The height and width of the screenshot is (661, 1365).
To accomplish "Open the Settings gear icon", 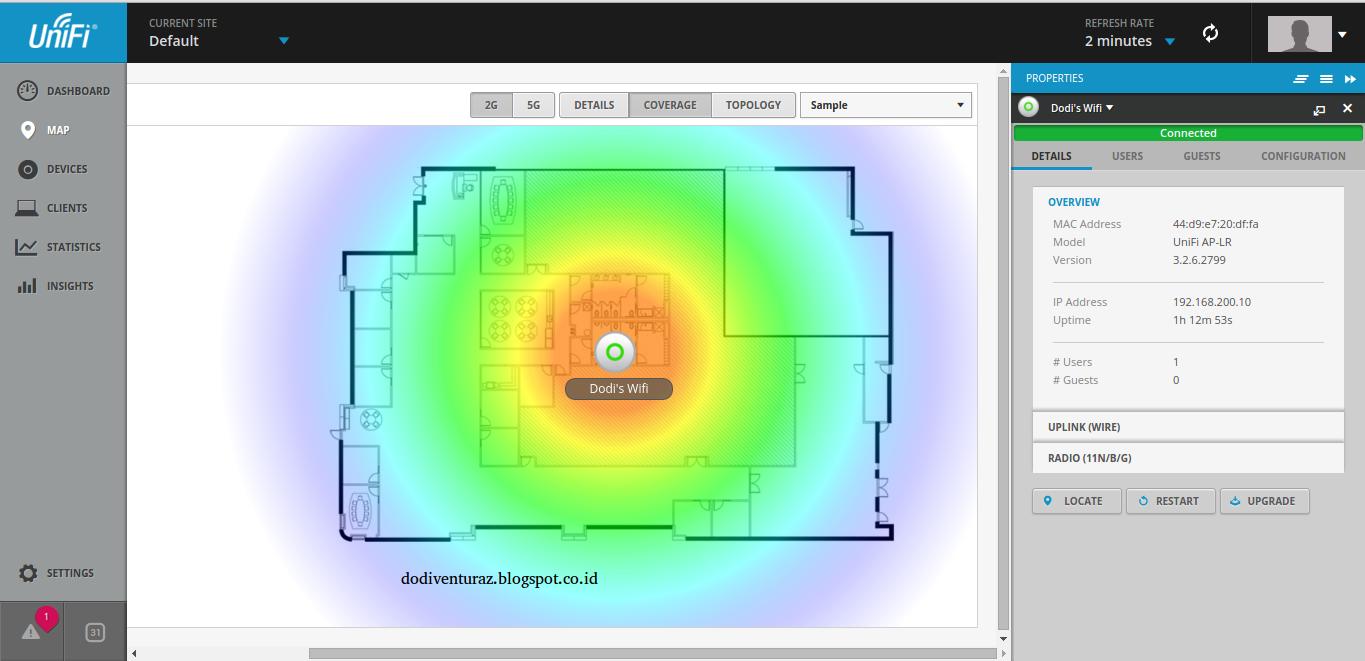I will 28,573.
